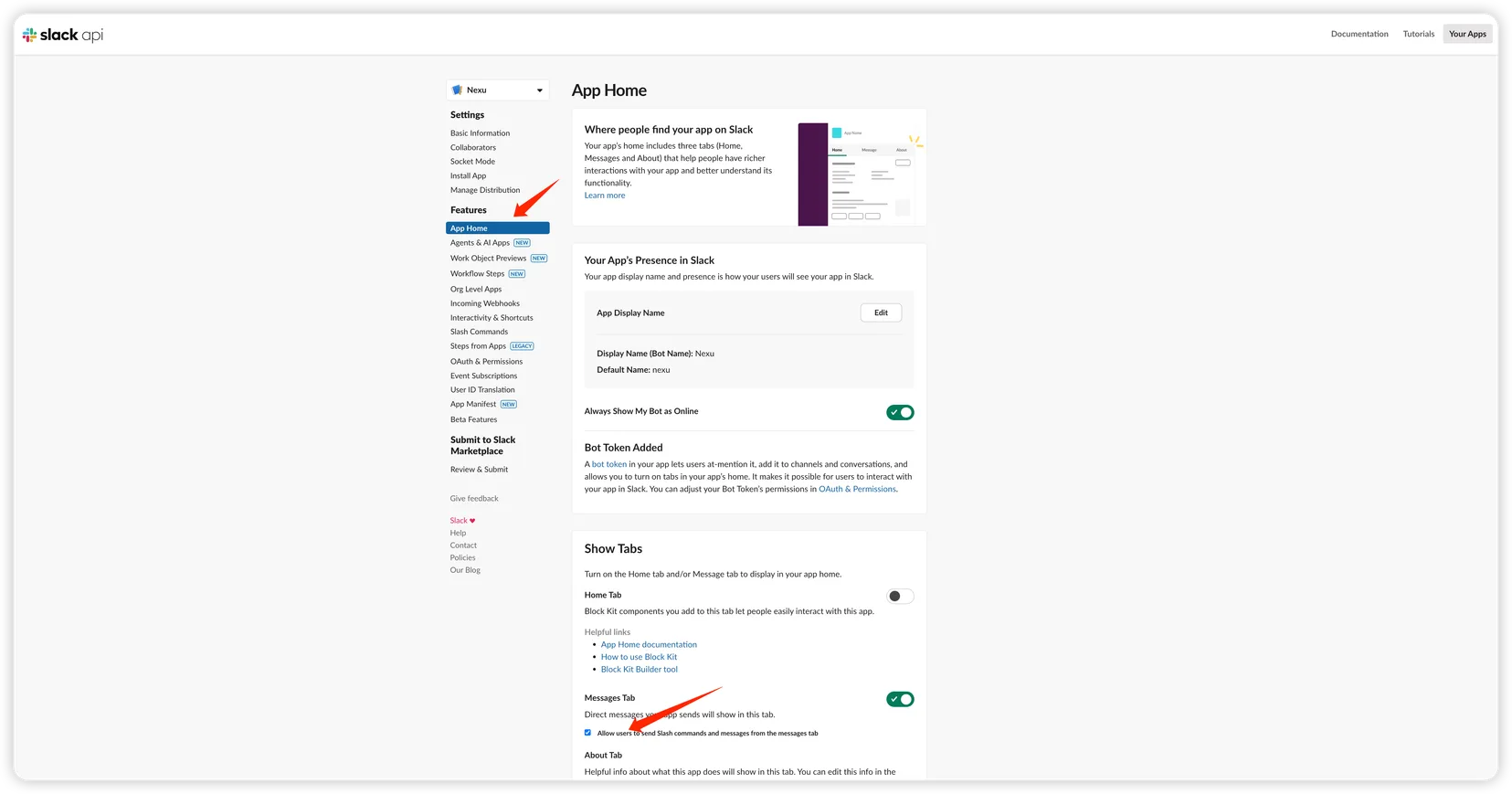Go to Your Apps
Image resolution: width=1512 pixels, height=794 pixels.
tap(1467, 34)
